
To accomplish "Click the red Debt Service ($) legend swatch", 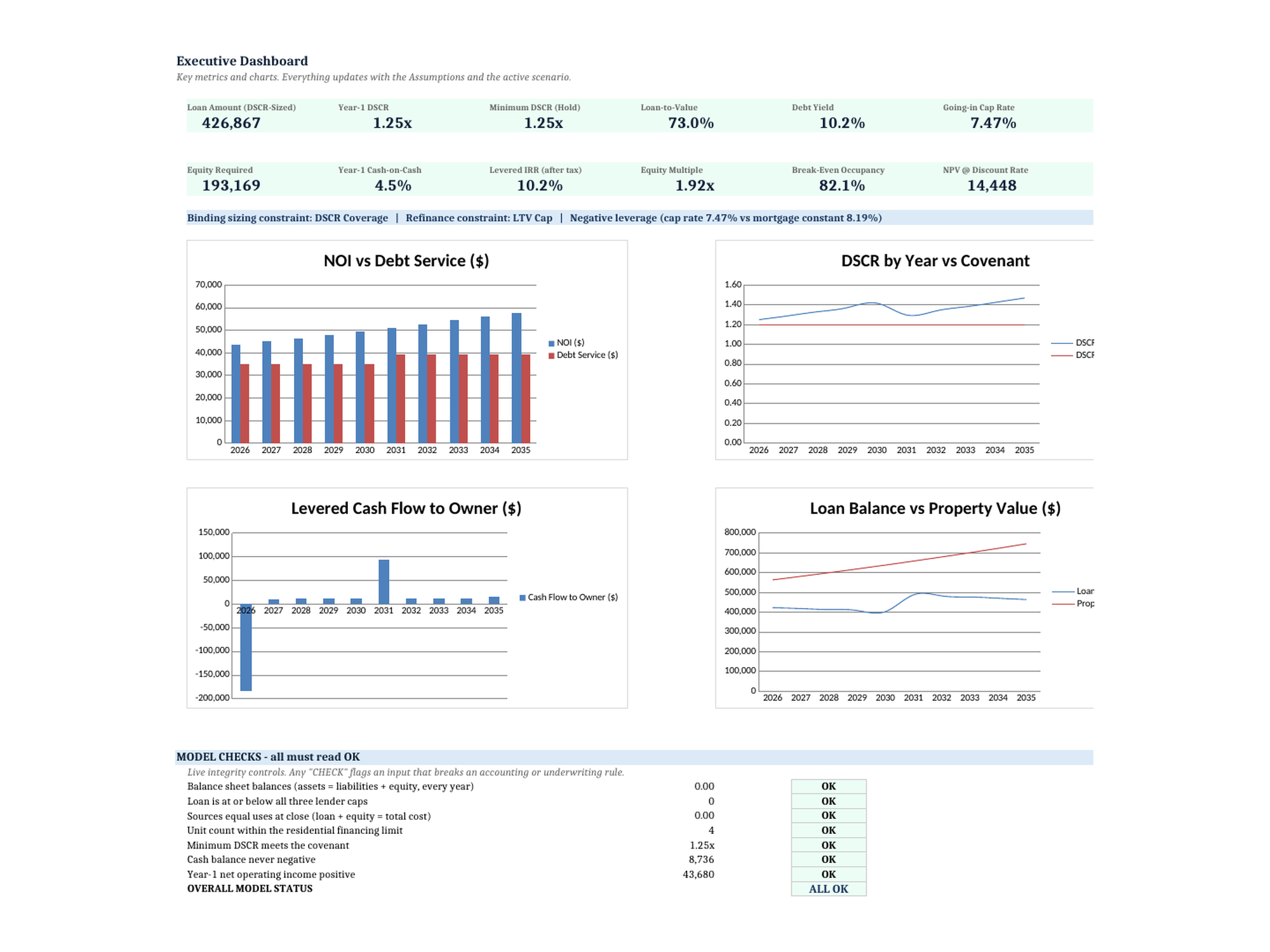I will [x=551, y=356].
